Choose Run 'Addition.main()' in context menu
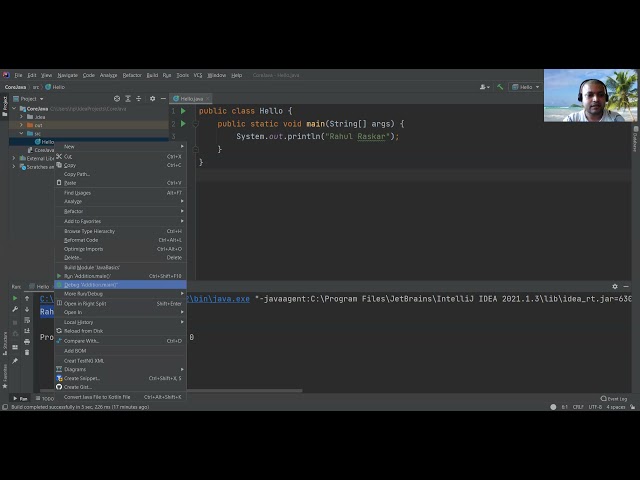This screenshot has width=640, height=480. click(x=120, y=276)
